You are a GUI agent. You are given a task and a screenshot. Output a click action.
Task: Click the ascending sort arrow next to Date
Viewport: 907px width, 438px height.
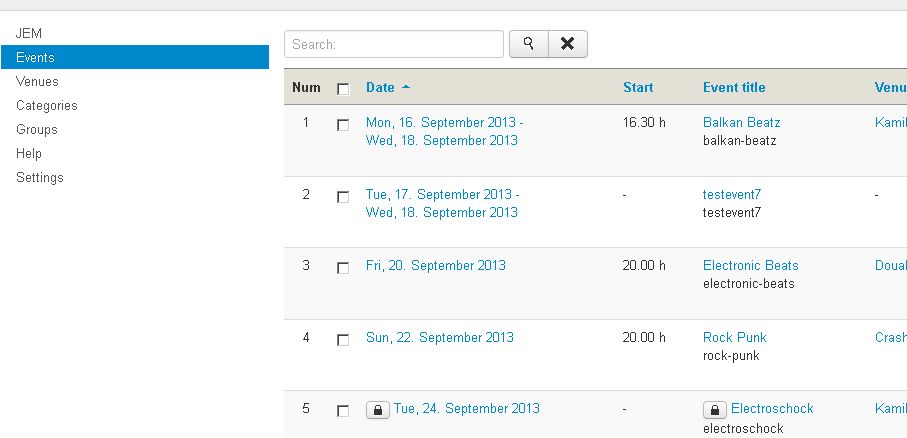pyautogui.click(x=406, y=87)
